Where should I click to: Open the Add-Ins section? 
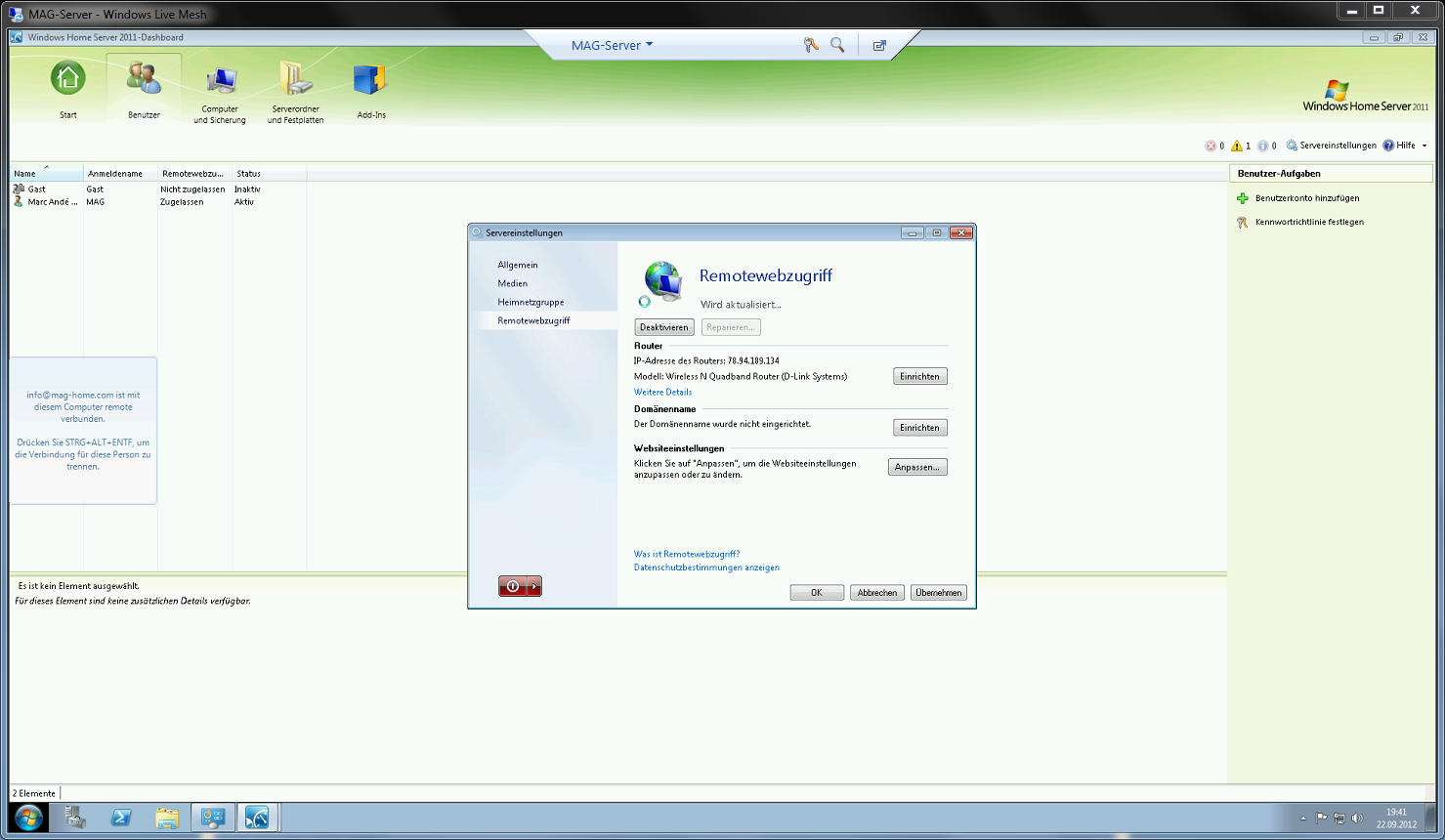point(370,92)
